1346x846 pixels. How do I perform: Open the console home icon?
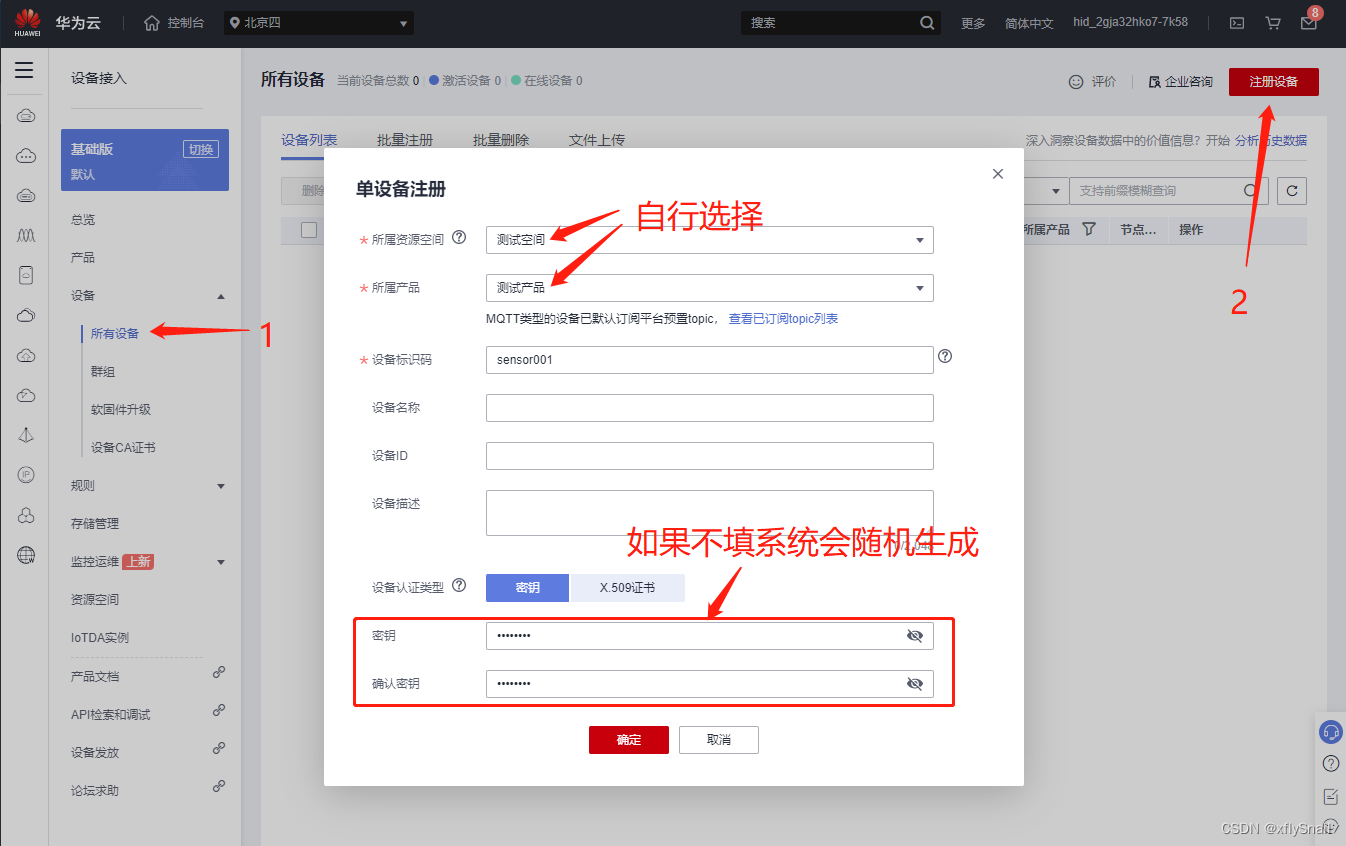click(152, 22)
